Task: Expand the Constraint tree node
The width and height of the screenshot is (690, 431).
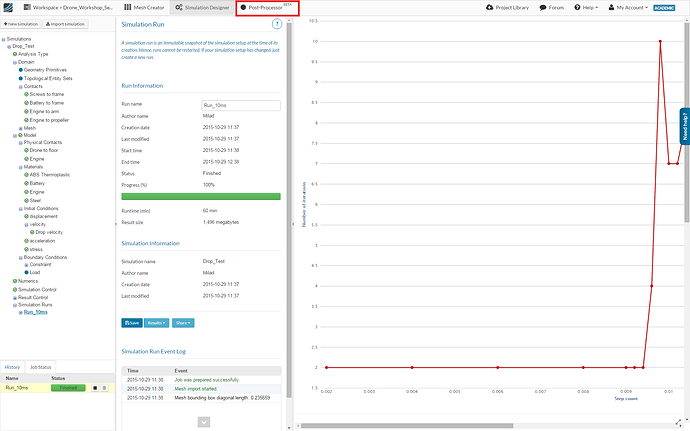Action: click(x=26, y=265)
